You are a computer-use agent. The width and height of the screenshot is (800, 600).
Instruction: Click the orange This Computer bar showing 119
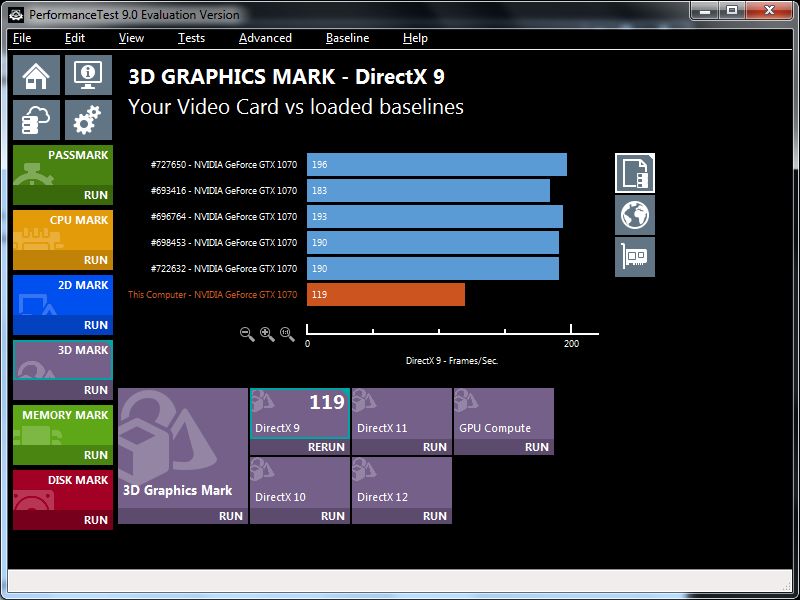[386, 295]
